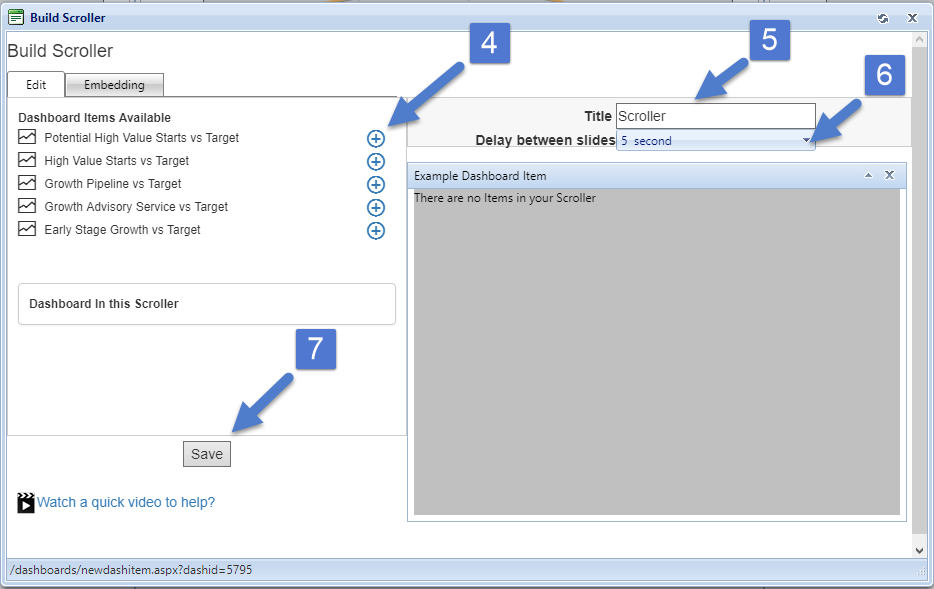
Task: Click 'Example Dashboard Item' panel header
Action: [657, 176]
